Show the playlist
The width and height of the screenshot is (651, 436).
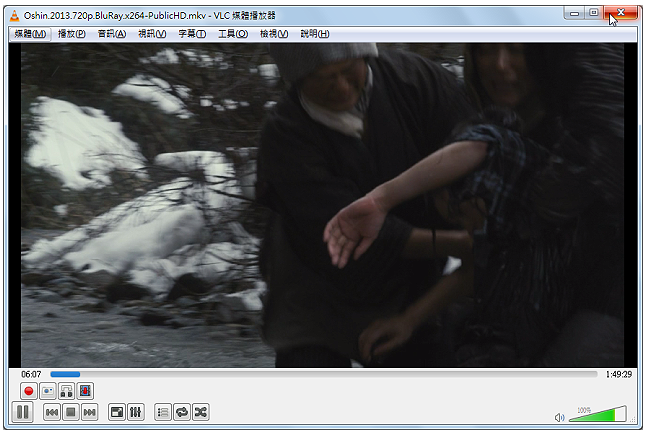tap(163, 412)
